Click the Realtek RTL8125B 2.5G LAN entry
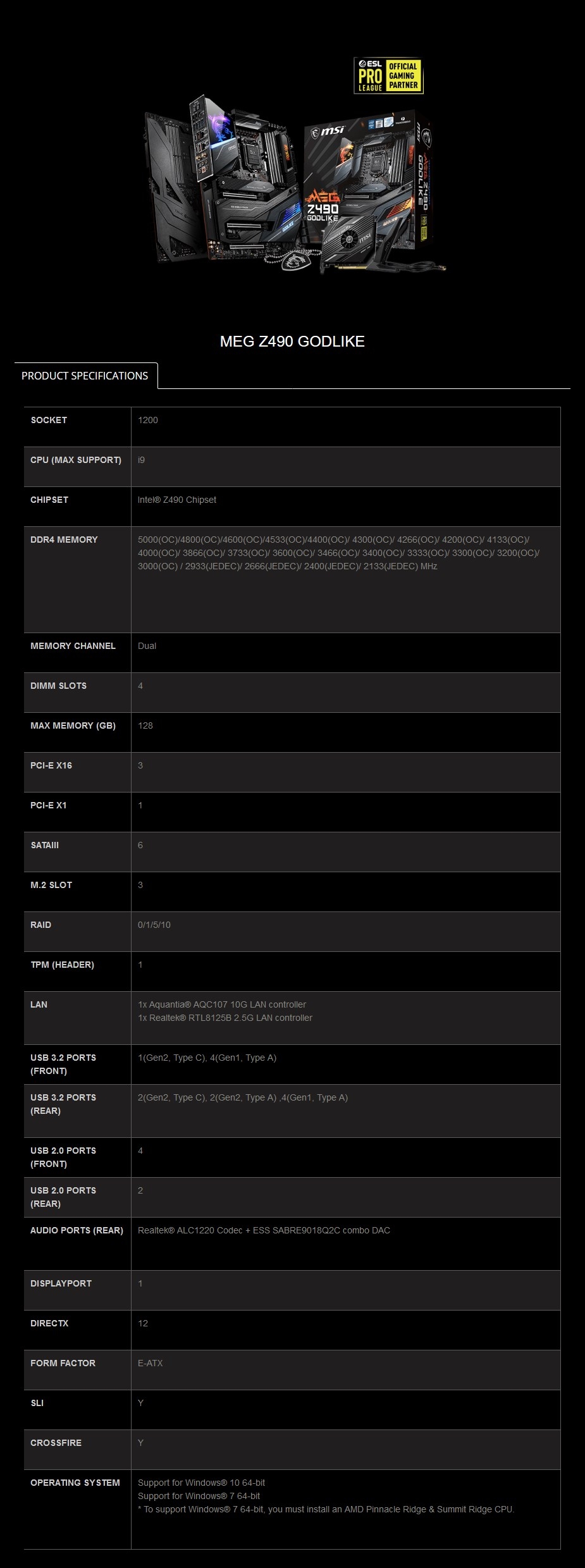The height and width of the screenshot is (1568, 585). tap(225, 1018)
